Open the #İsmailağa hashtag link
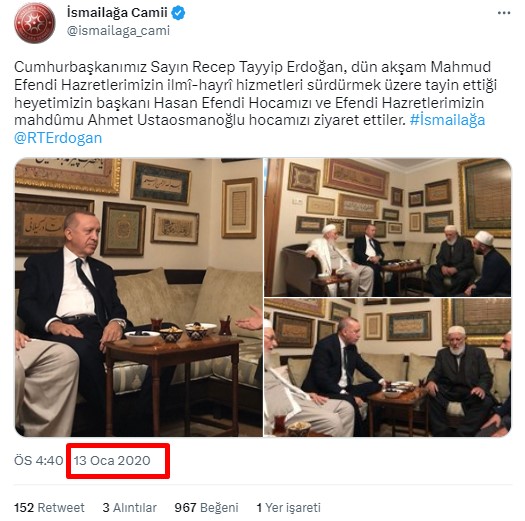This screenshot has width=525, height=521. tap(447, 120)
